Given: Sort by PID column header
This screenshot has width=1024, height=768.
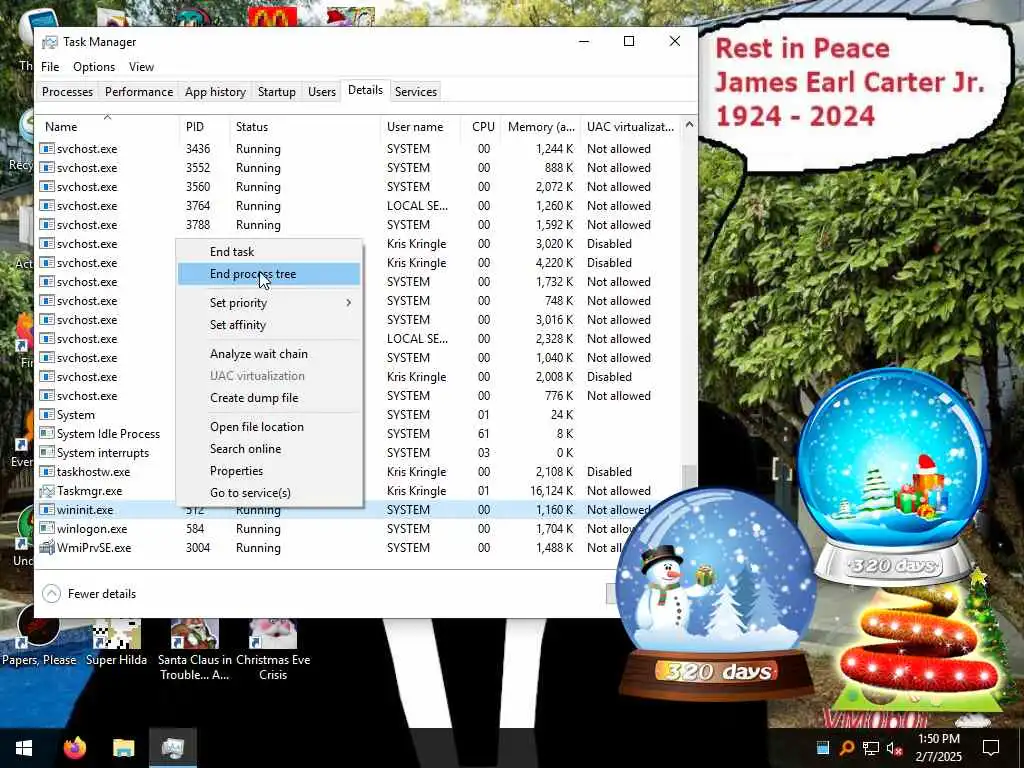Looking at the screenshot, I should [x=204, y=127].
